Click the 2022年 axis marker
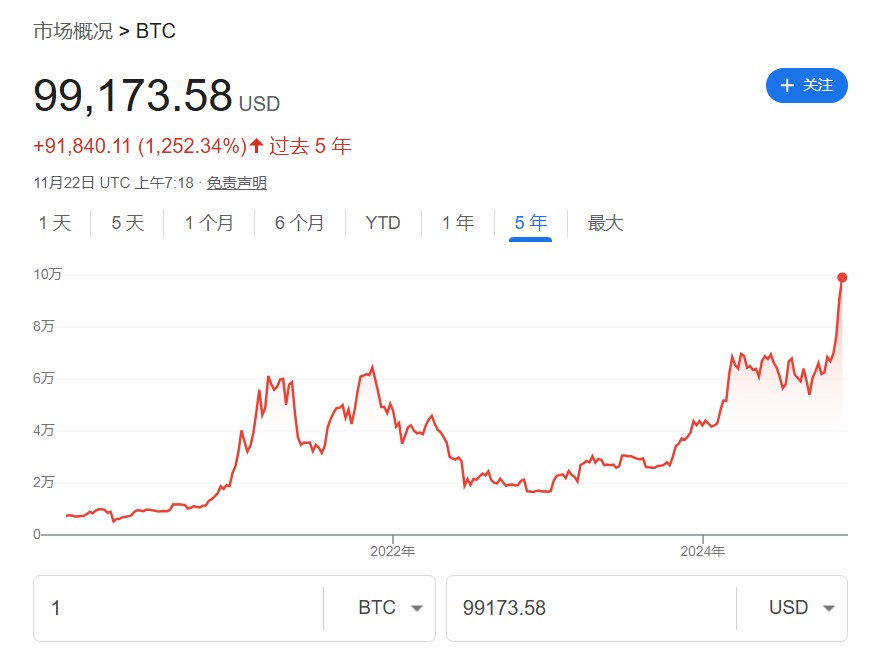Screen dimensions: 885x658 pyautogui.click(x=392, y=551)
